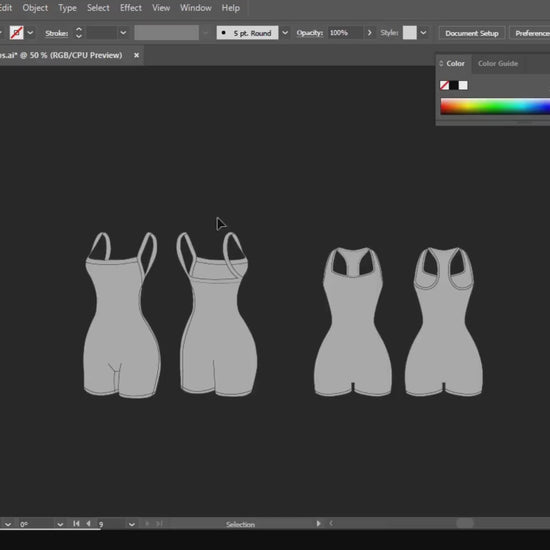
Task: Open the Effect menu
Action: point(131,8)
